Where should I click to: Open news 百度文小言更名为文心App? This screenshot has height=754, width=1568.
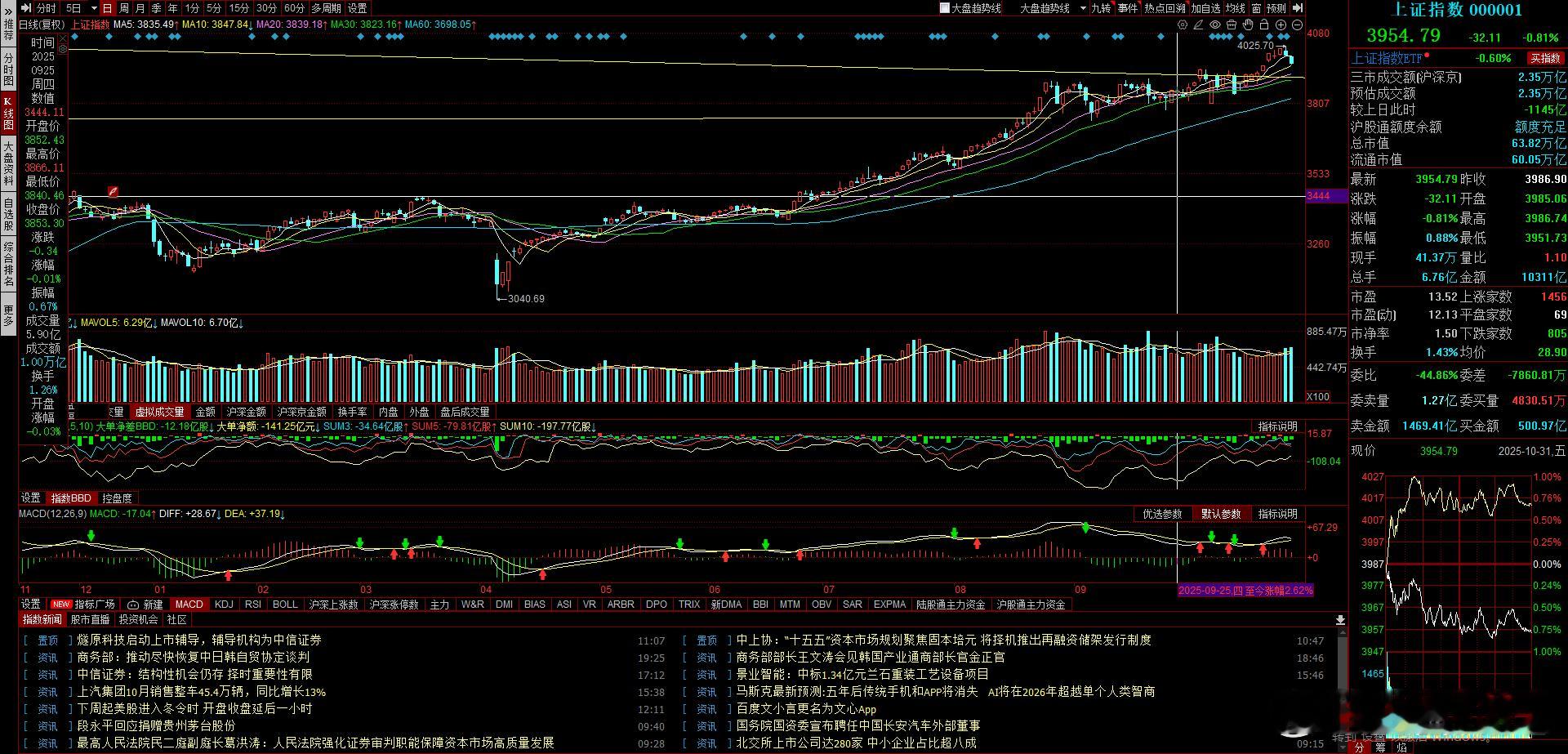tap(806, 709)
